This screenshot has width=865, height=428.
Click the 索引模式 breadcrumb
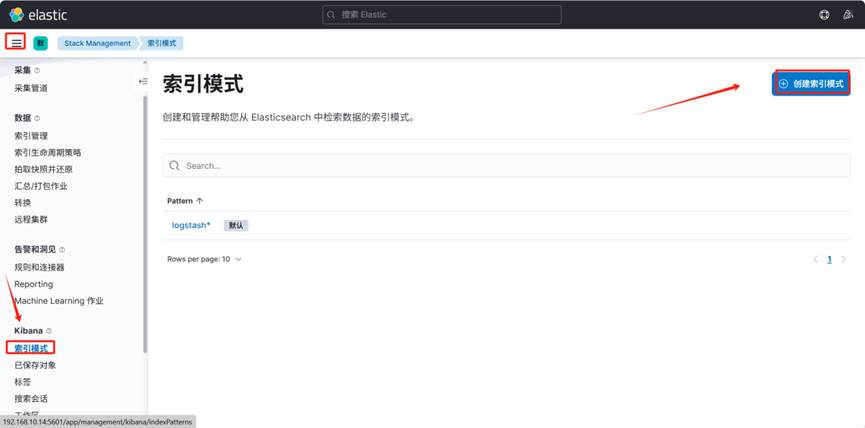point(162,43)
